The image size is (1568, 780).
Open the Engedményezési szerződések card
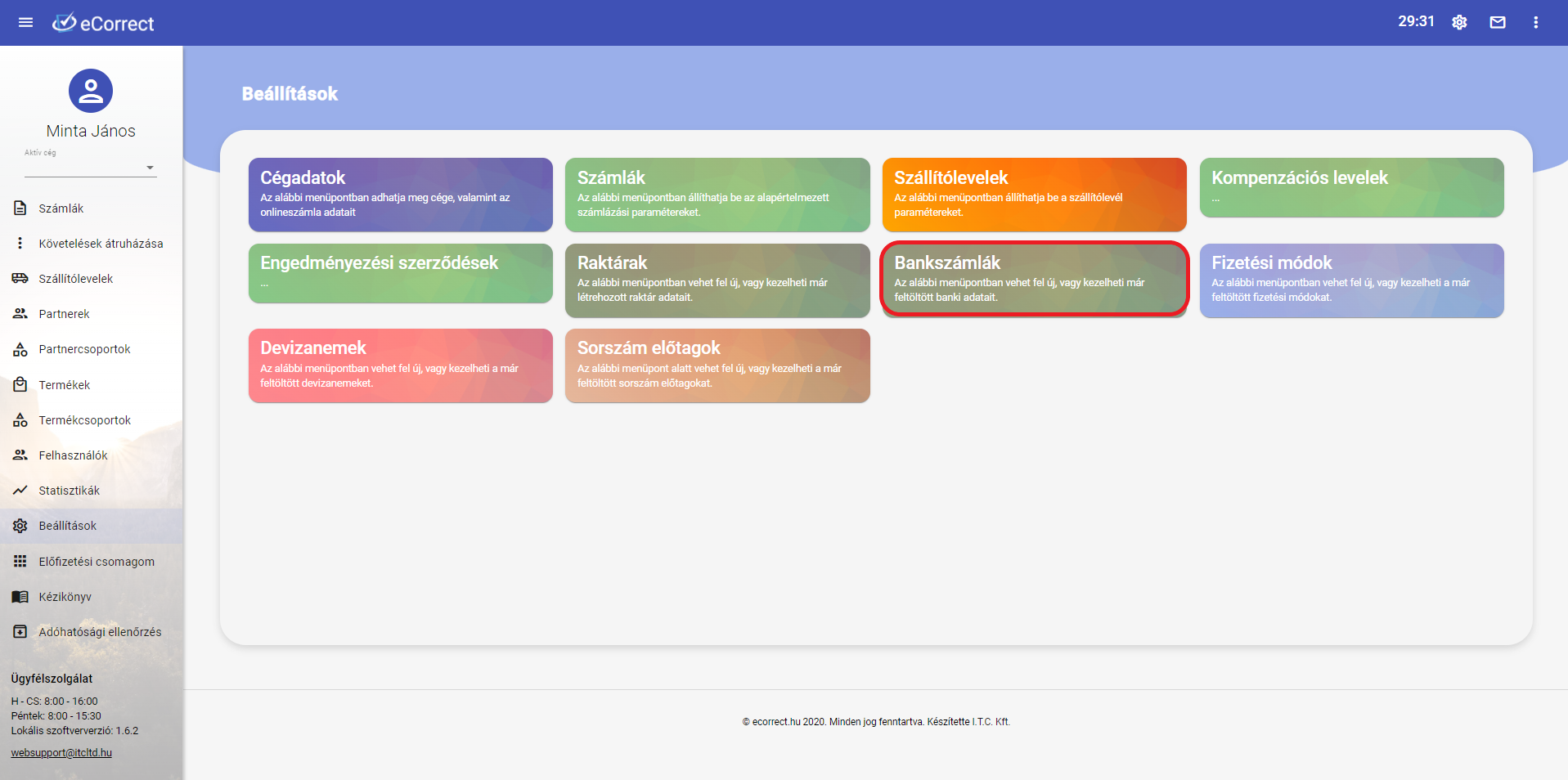pos(401,273)
